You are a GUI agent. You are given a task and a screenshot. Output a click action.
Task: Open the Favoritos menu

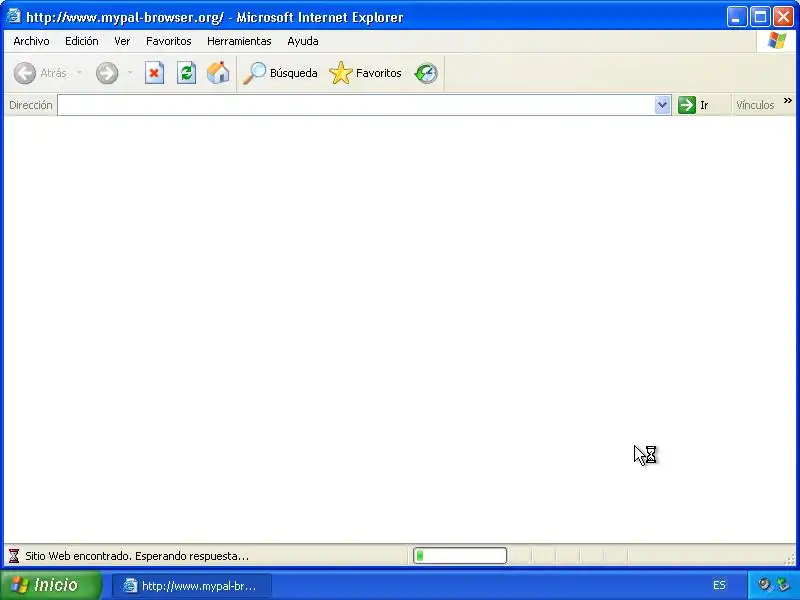tap(168, 41)
